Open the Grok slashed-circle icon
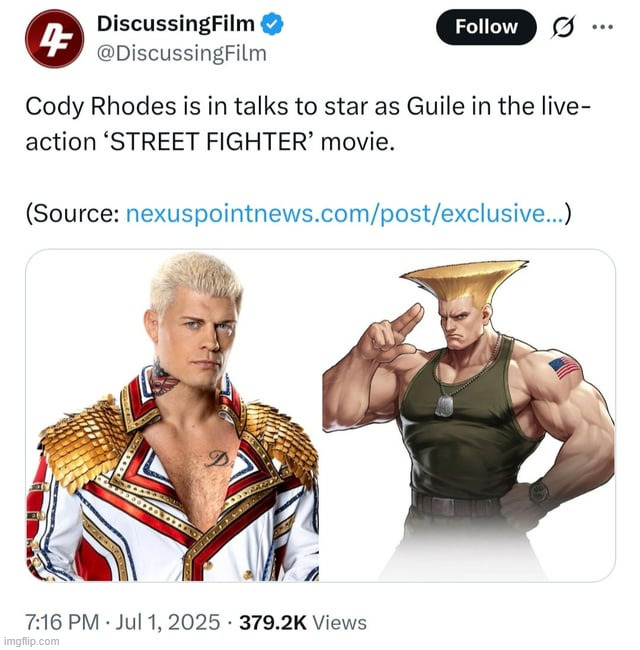Screen dimensions: 640x650 click(x=563, y=27)
